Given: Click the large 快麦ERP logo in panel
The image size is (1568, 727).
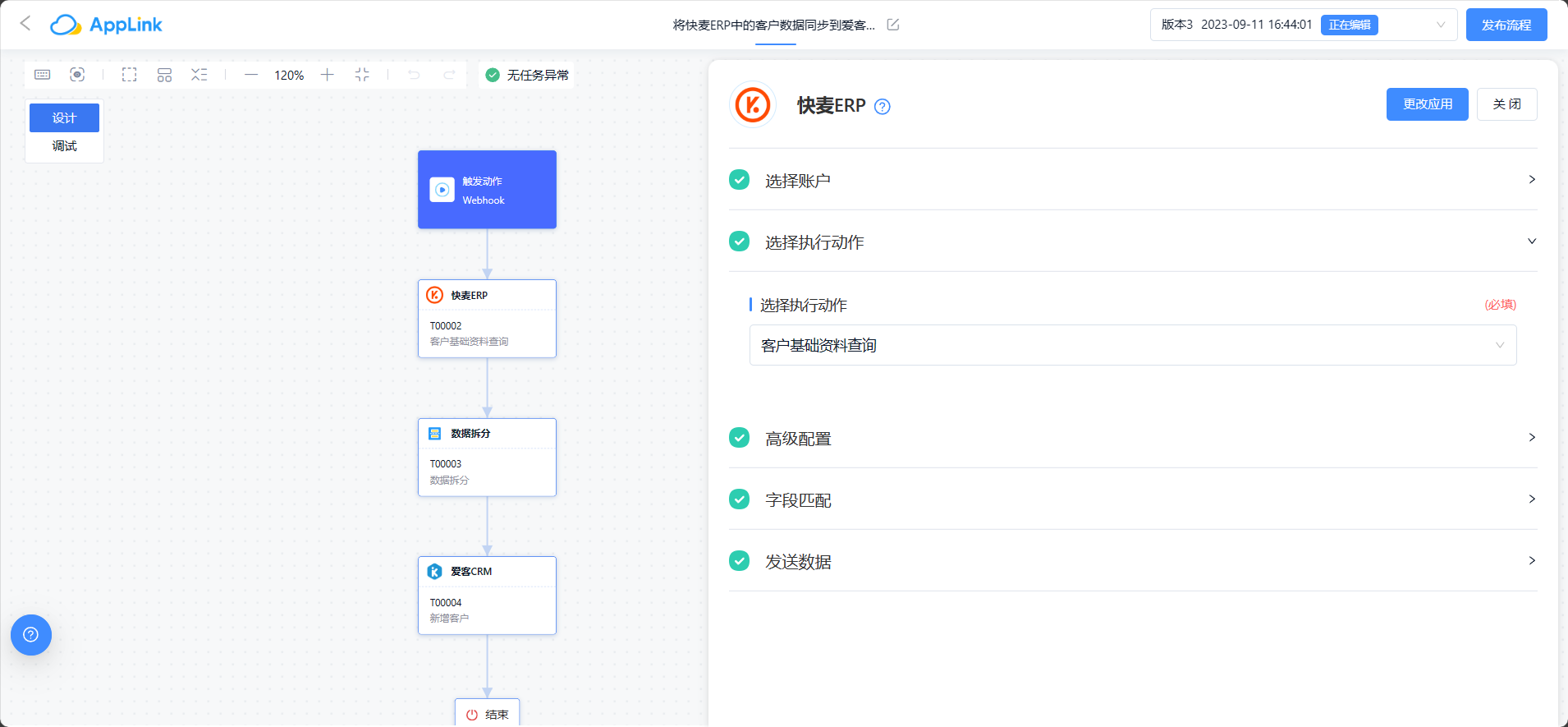Looking at the screenshot, I should (753, 105).
